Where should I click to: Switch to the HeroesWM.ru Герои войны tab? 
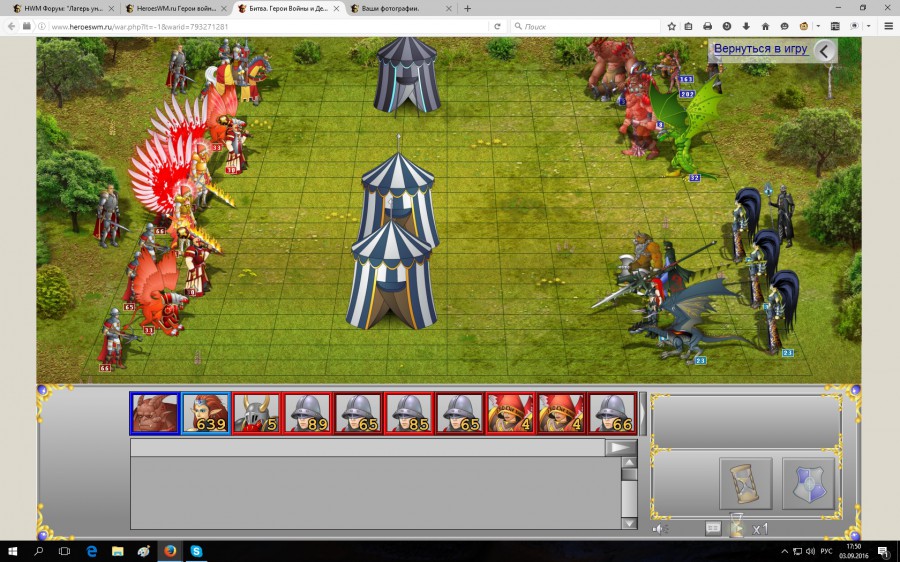(x=174, y=9)
